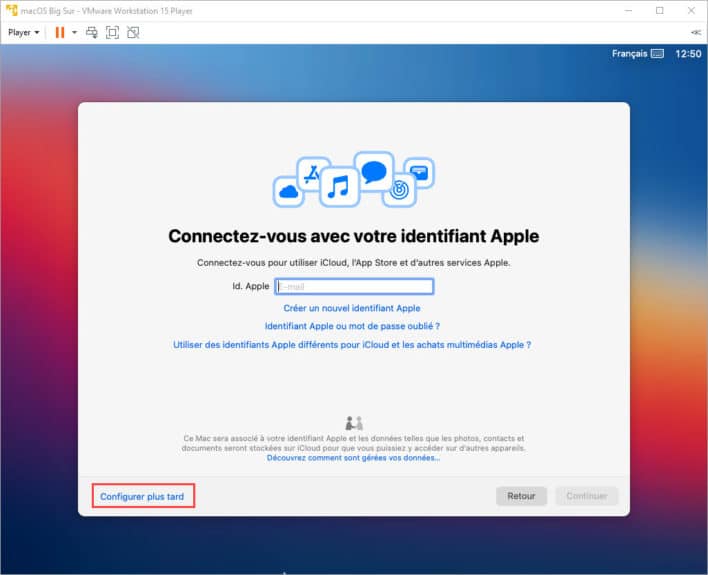
Task: Minimize the VMware Player window
Action: click(628, 10)
